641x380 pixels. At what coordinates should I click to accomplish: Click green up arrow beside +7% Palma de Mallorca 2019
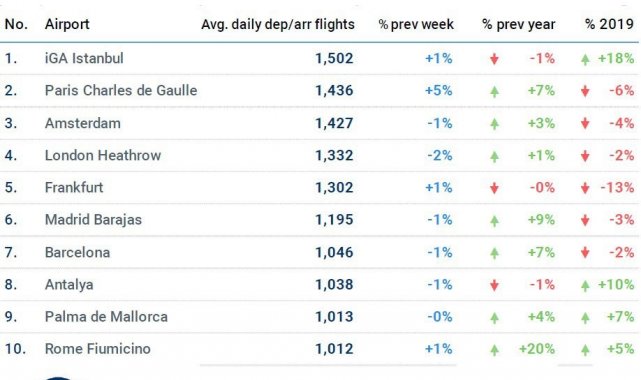pos(585,317)
